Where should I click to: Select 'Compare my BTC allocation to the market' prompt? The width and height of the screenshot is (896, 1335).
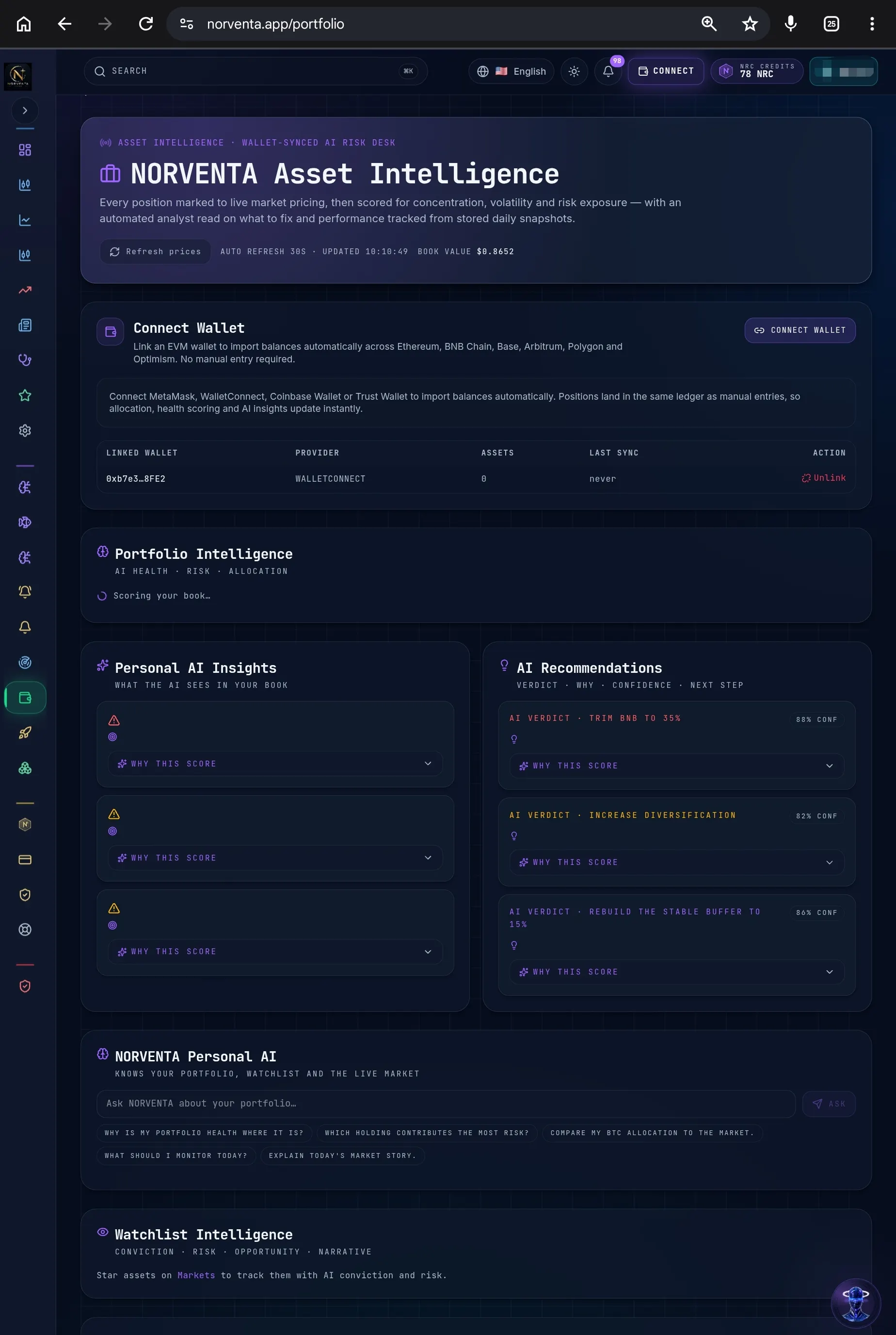click(652, 1133)
